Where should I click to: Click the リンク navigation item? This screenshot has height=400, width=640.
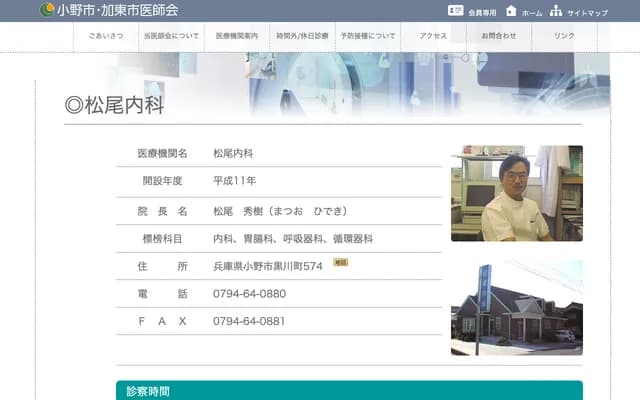click(564, 36)
